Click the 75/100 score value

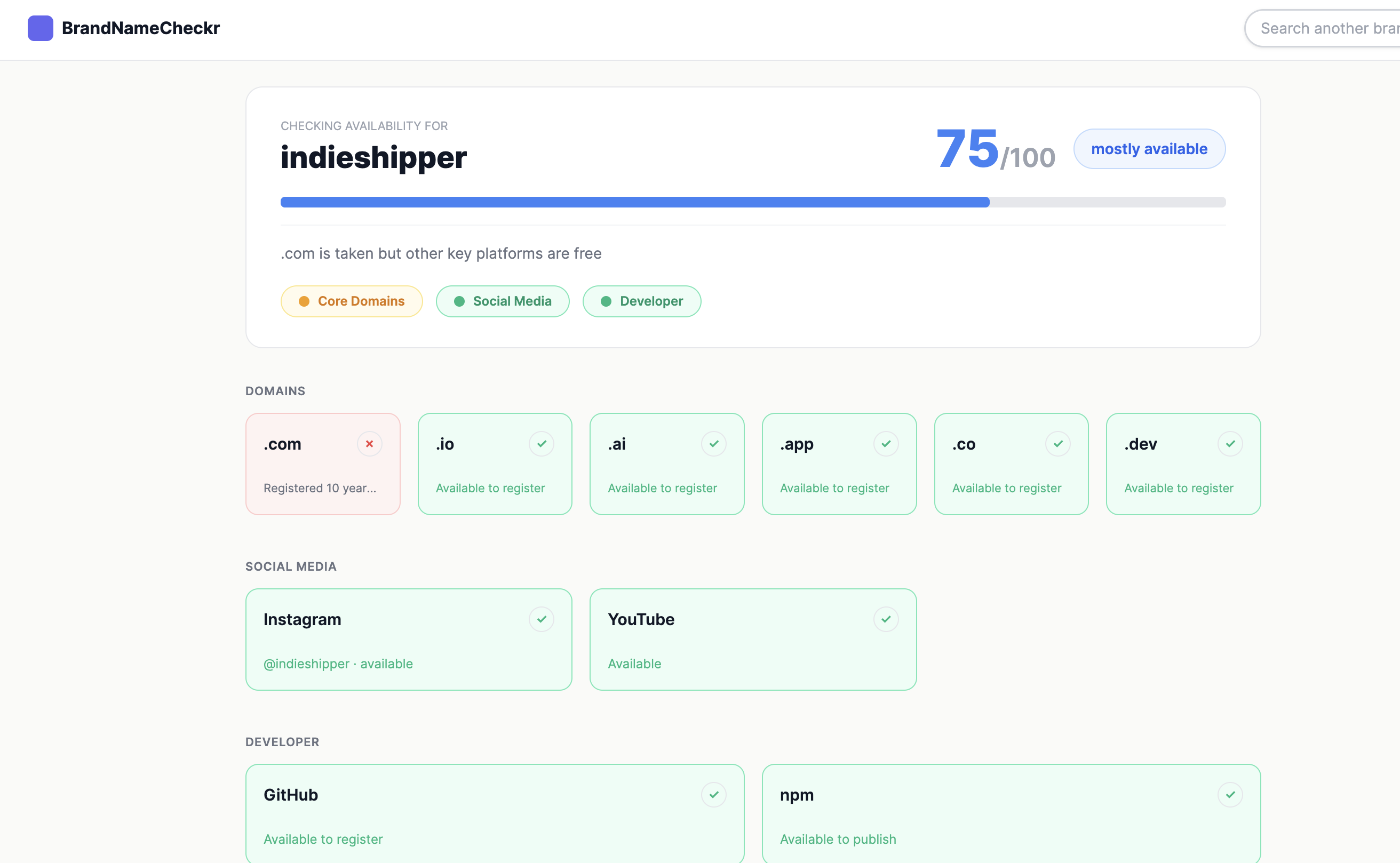(x=996, y=149)
